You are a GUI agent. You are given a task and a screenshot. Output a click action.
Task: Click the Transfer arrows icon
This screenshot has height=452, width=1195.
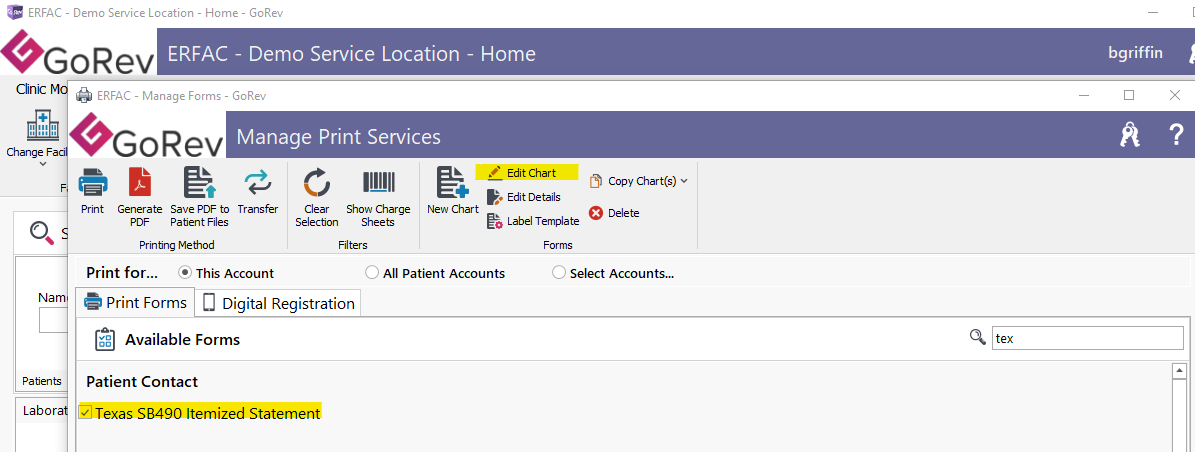[x=258, y=184]
